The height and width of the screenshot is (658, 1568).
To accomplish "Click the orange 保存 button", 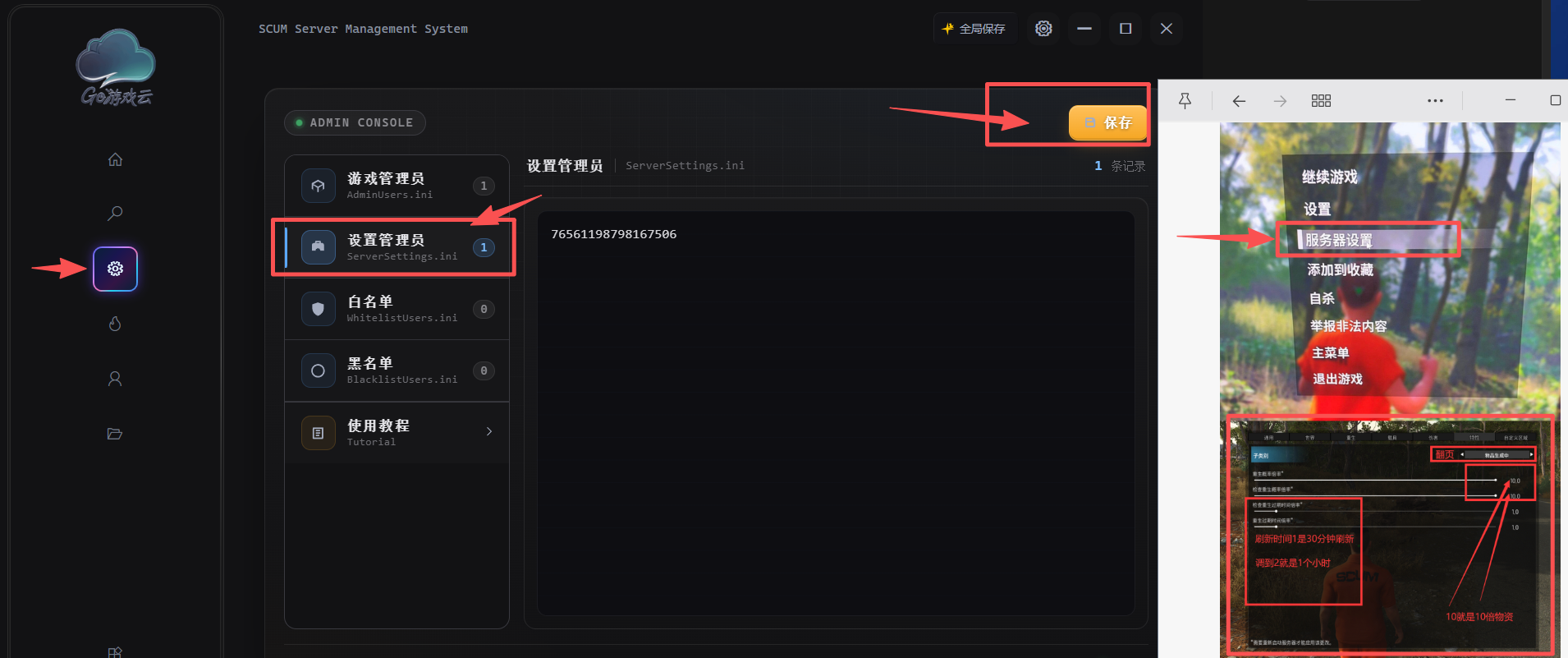I will pos(1107,122).
